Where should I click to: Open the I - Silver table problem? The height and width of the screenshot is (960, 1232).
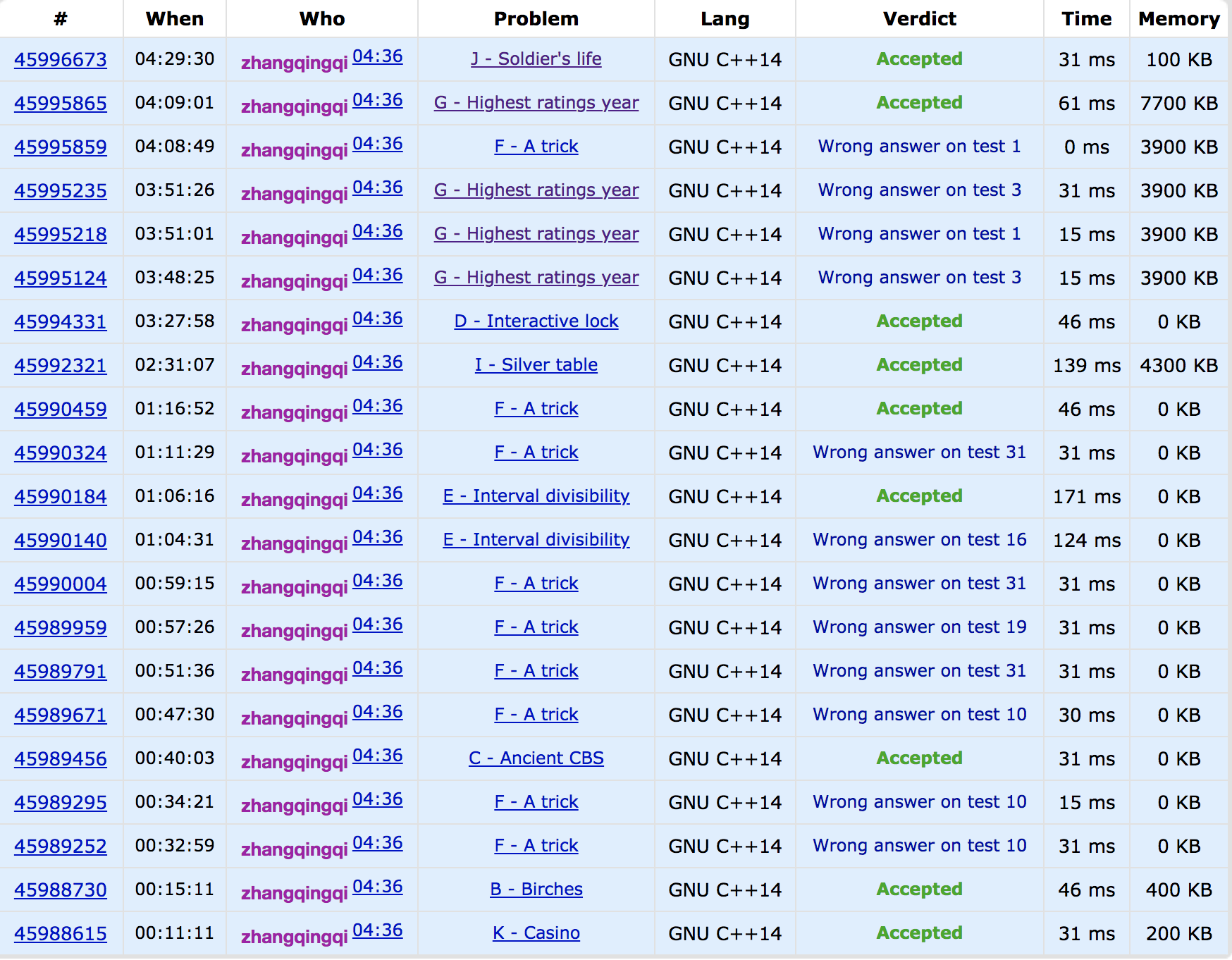coord(536,365)
